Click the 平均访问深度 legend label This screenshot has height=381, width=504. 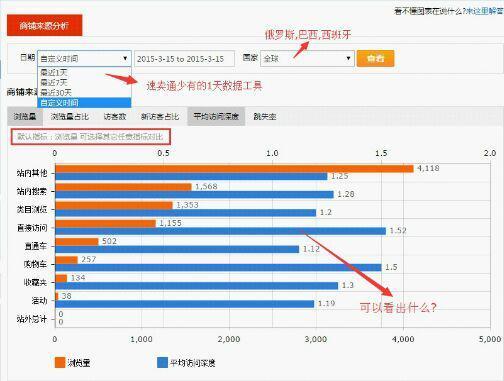[192, 363]
